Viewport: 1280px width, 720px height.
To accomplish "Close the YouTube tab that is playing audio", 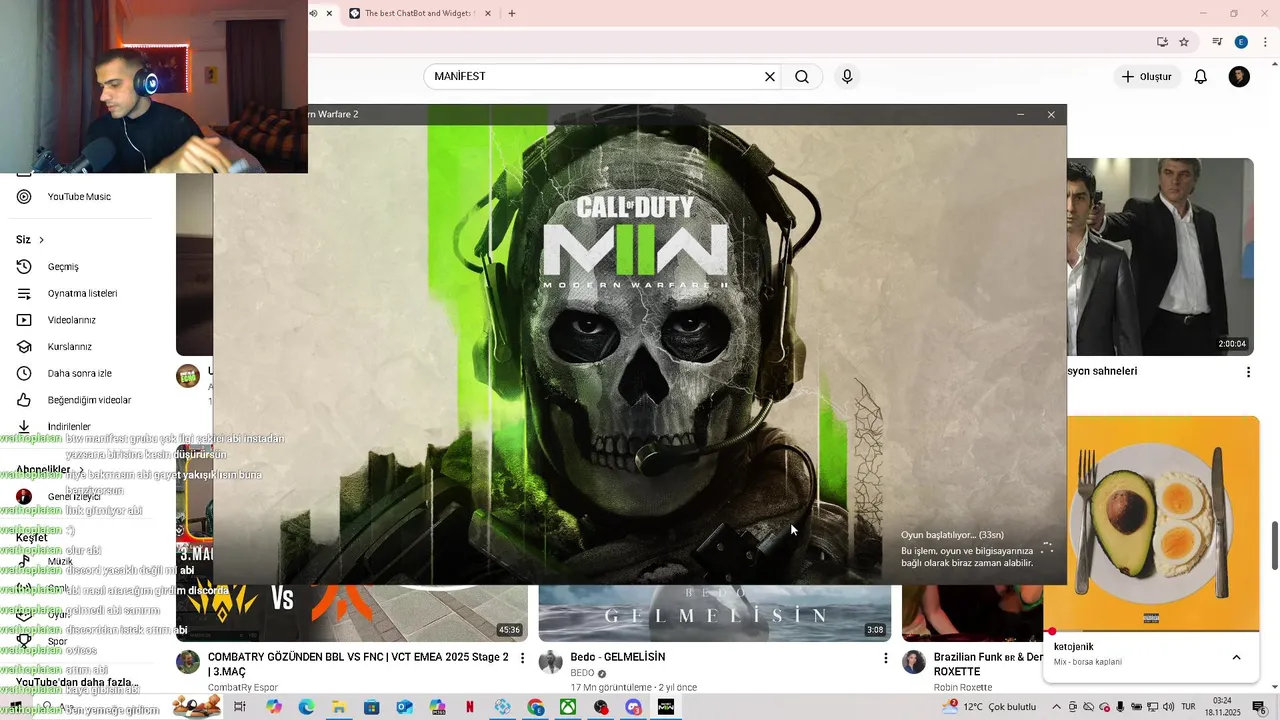I will (x=330, y=14).
